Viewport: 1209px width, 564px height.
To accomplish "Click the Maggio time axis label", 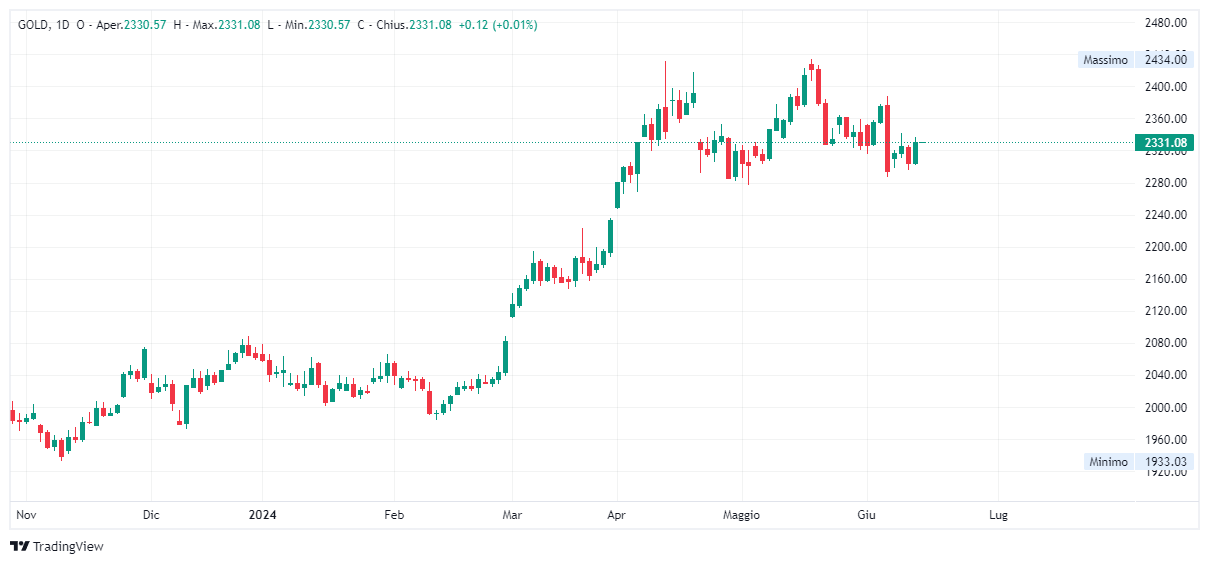I will click(x=742, y=516).
